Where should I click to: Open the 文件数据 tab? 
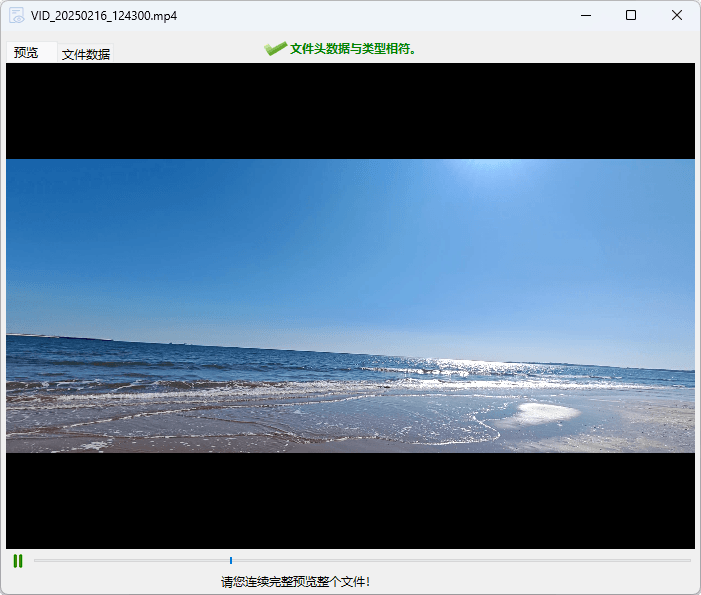(85, 54)
